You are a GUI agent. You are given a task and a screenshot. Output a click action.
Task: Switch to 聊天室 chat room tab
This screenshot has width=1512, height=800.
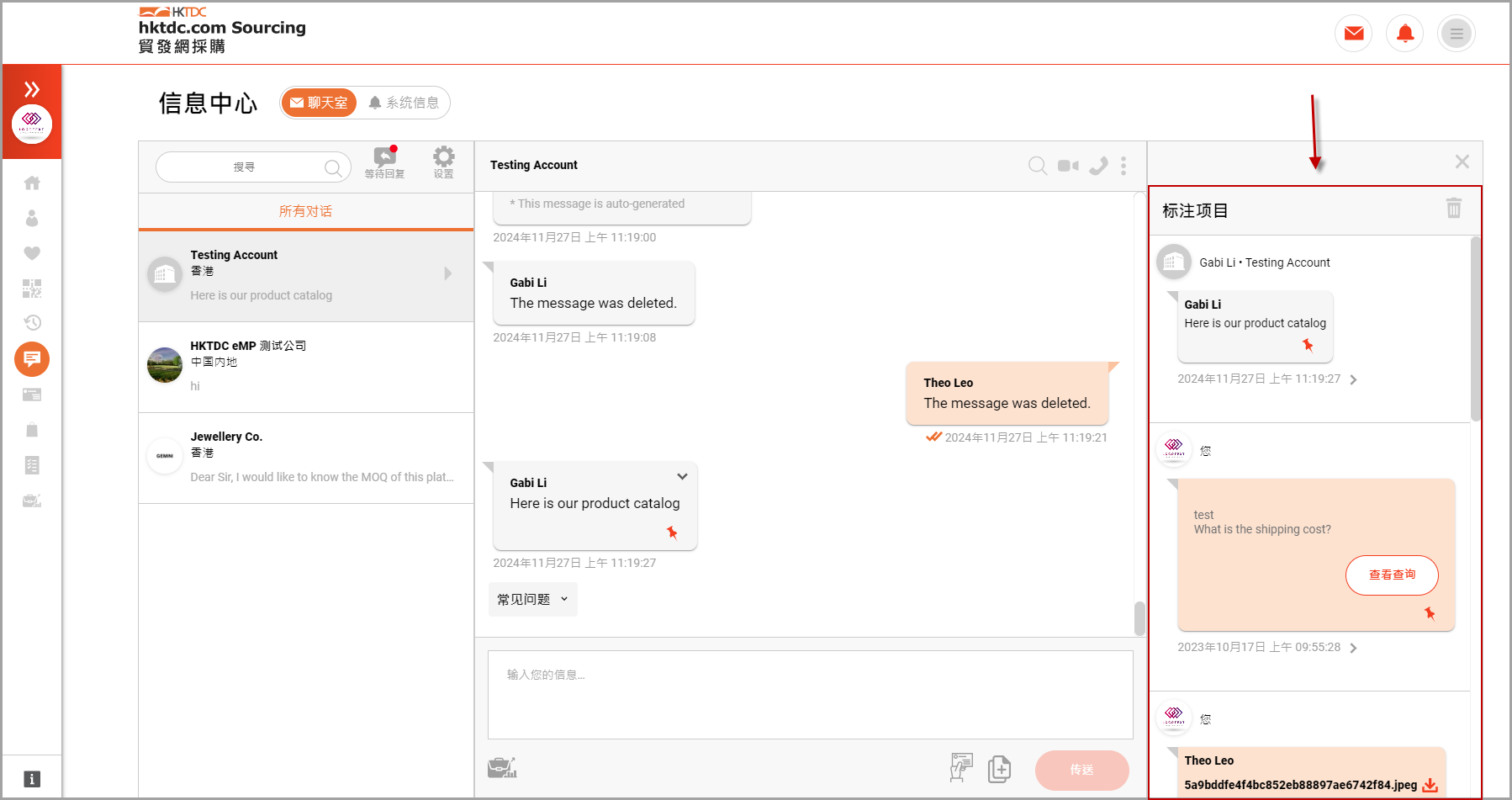click(319, 103)
